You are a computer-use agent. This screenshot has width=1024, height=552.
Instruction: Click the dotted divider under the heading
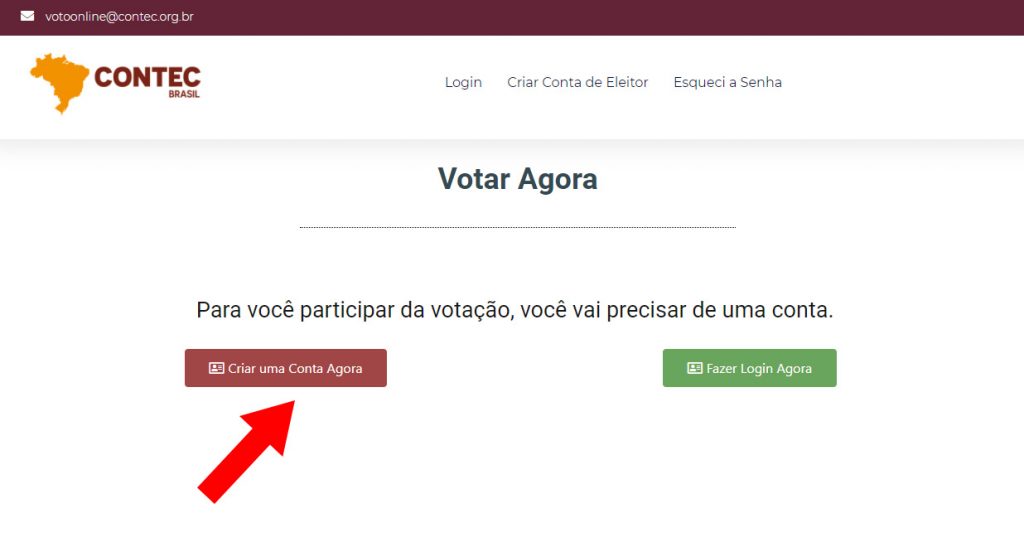point(517,227)
